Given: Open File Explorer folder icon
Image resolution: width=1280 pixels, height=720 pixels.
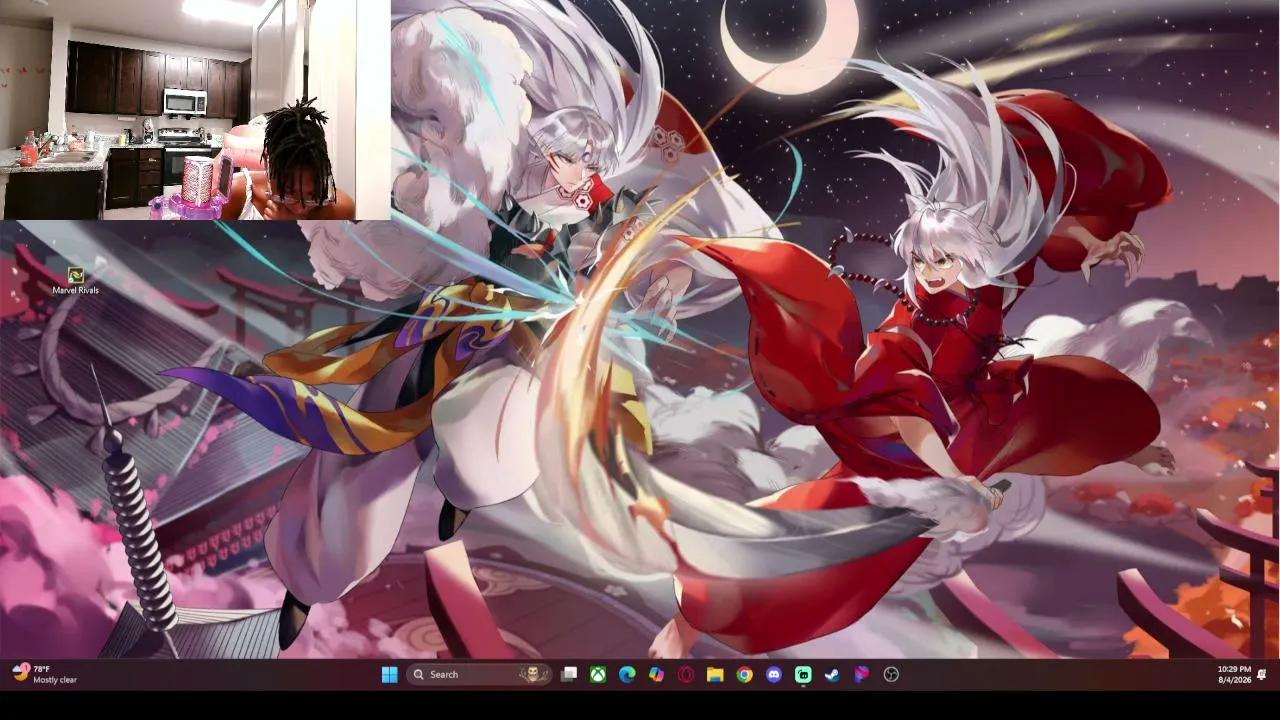Looking at the screenshot, I should (x=715, y=674).
